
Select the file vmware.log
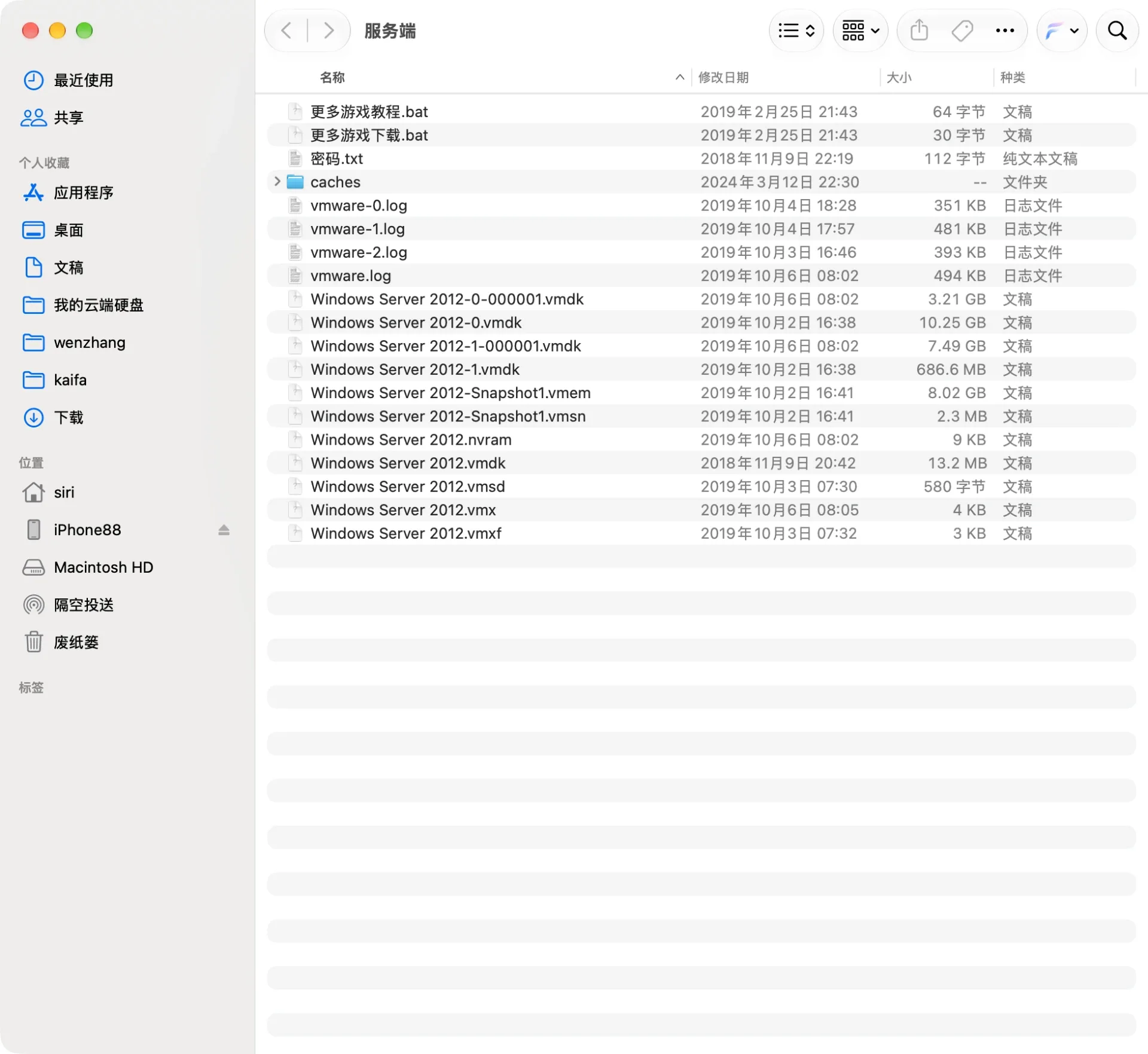click(x=701, y=276)
